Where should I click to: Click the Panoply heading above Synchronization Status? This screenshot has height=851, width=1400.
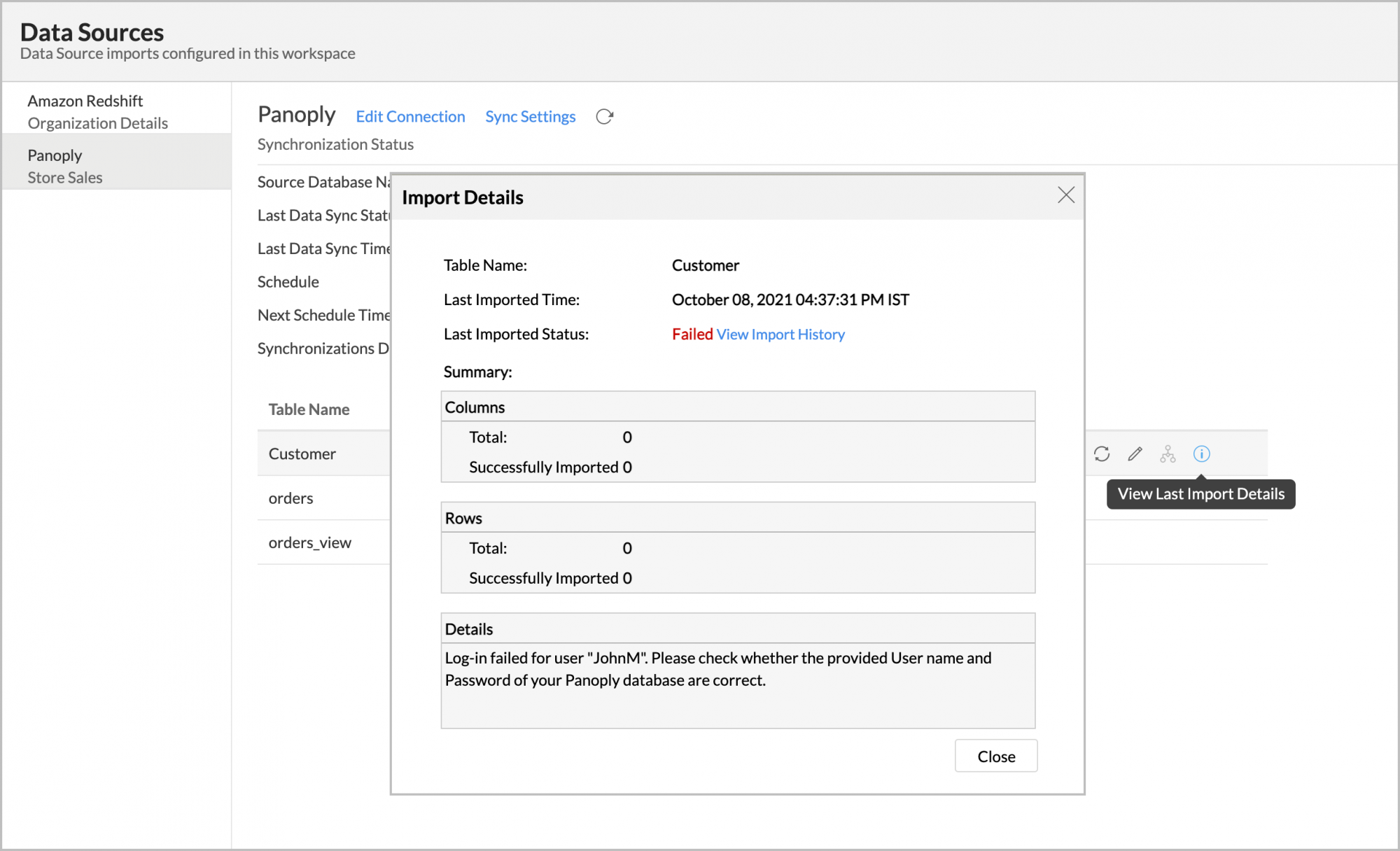click(x=297, y=115)
